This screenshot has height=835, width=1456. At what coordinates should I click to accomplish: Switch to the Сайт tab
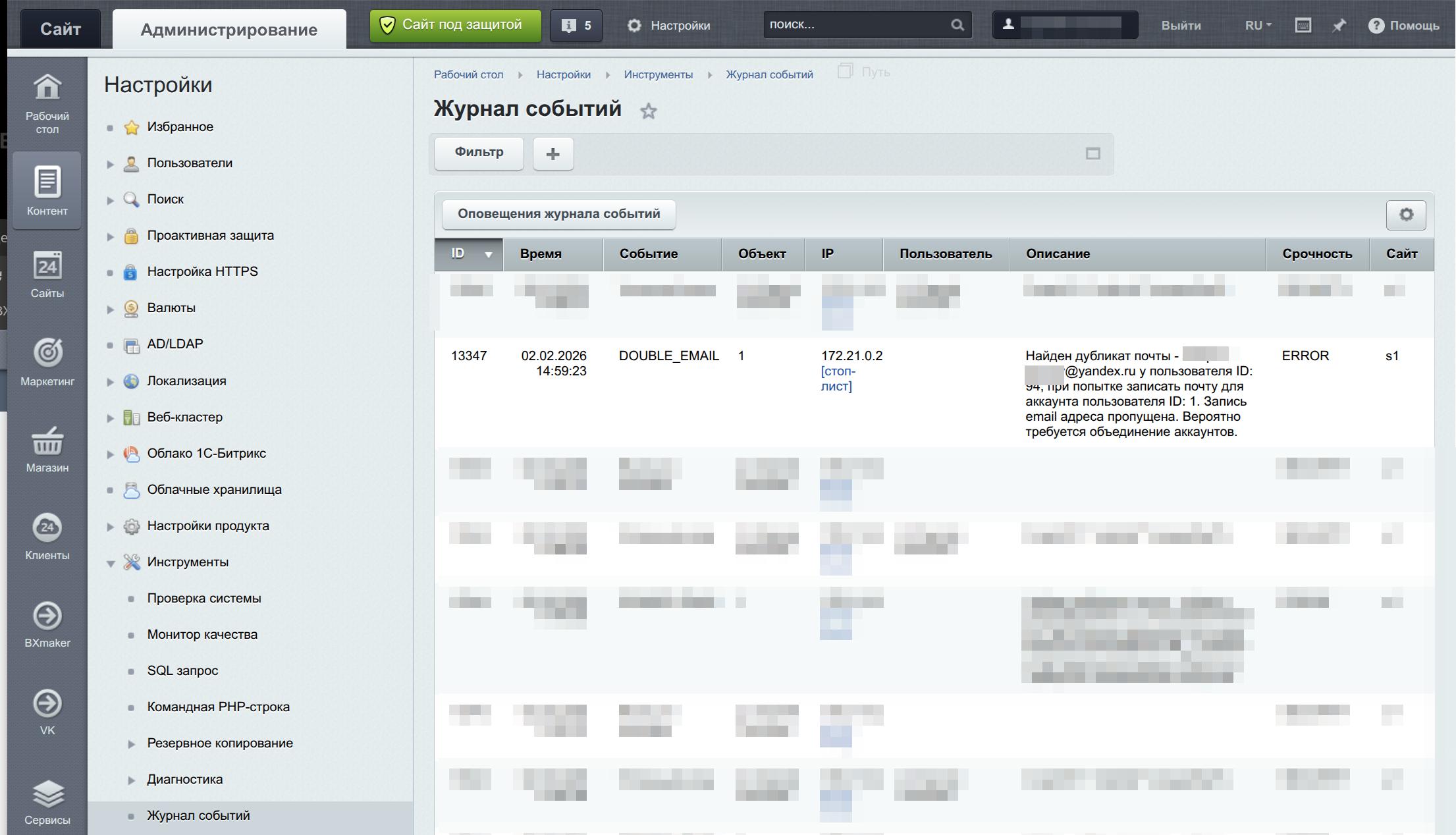click(61, 29)
